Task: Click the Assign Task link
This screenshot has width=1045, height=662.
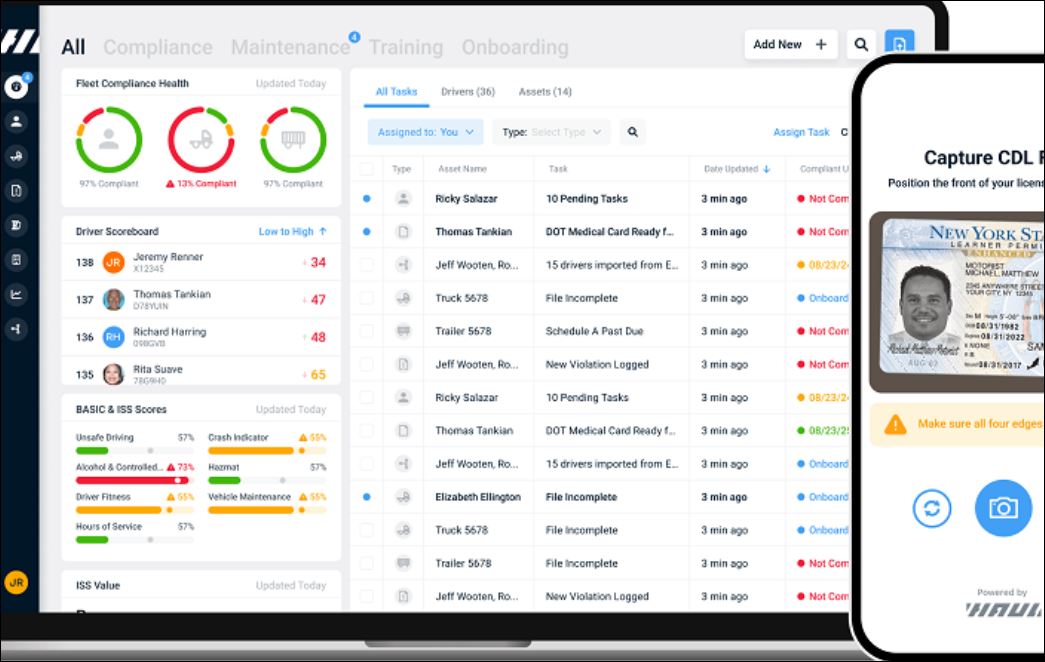Action: point(801,132)
